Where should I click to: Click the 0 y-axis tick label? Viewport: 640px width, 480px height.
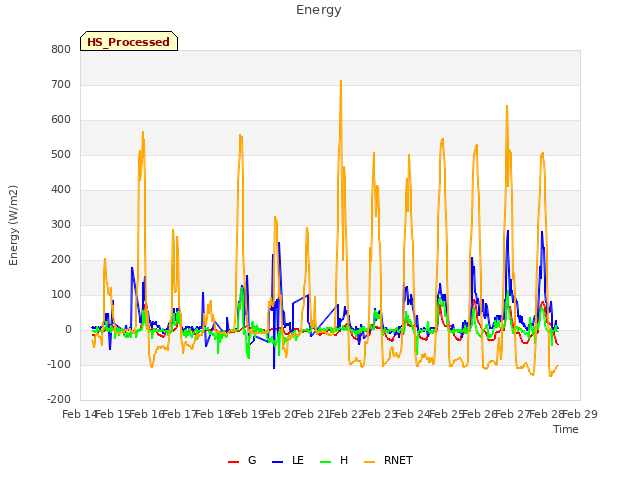click(x=68, y=330)
